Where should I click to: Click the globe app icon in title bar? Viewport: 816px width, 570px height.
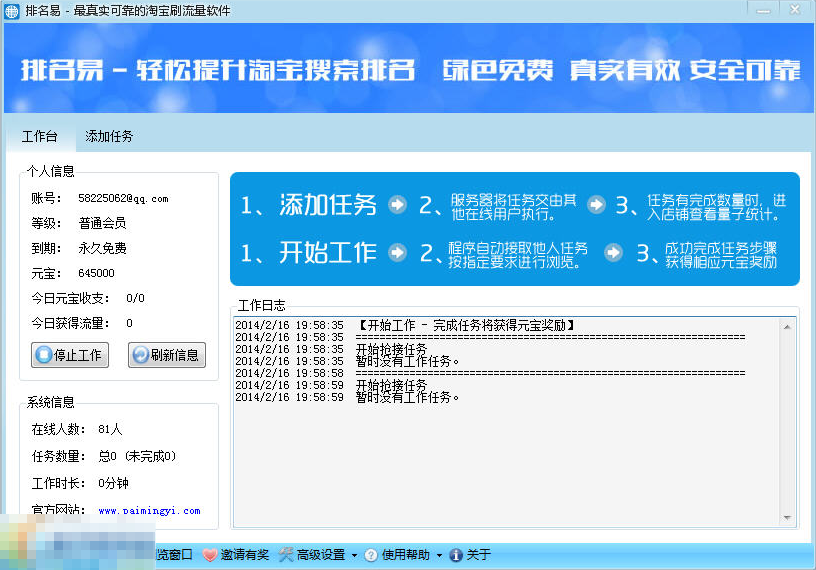pyautogui.click(x=13, y=11)
